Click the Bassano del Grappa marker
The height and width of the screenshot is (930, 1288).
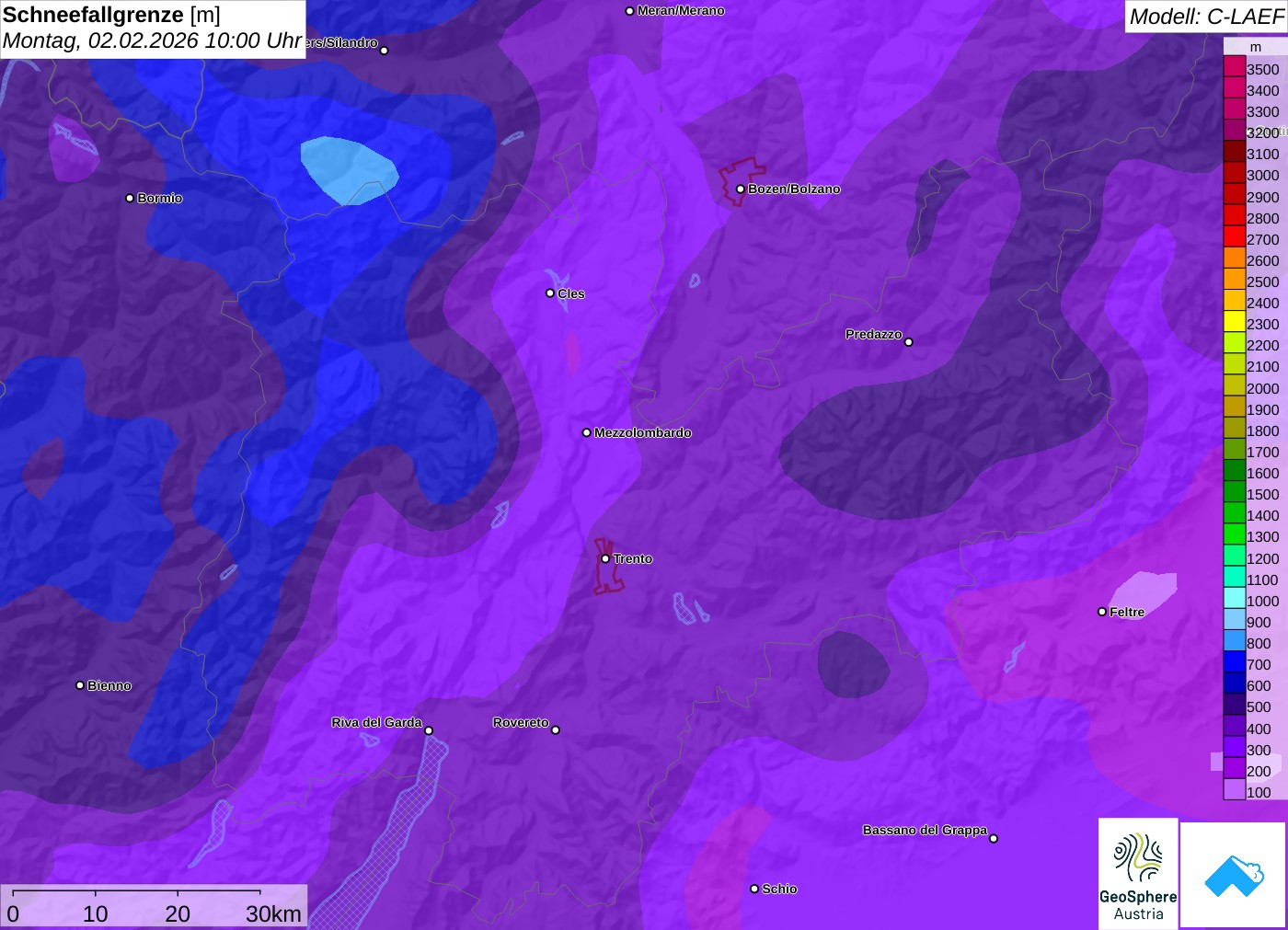994,838
